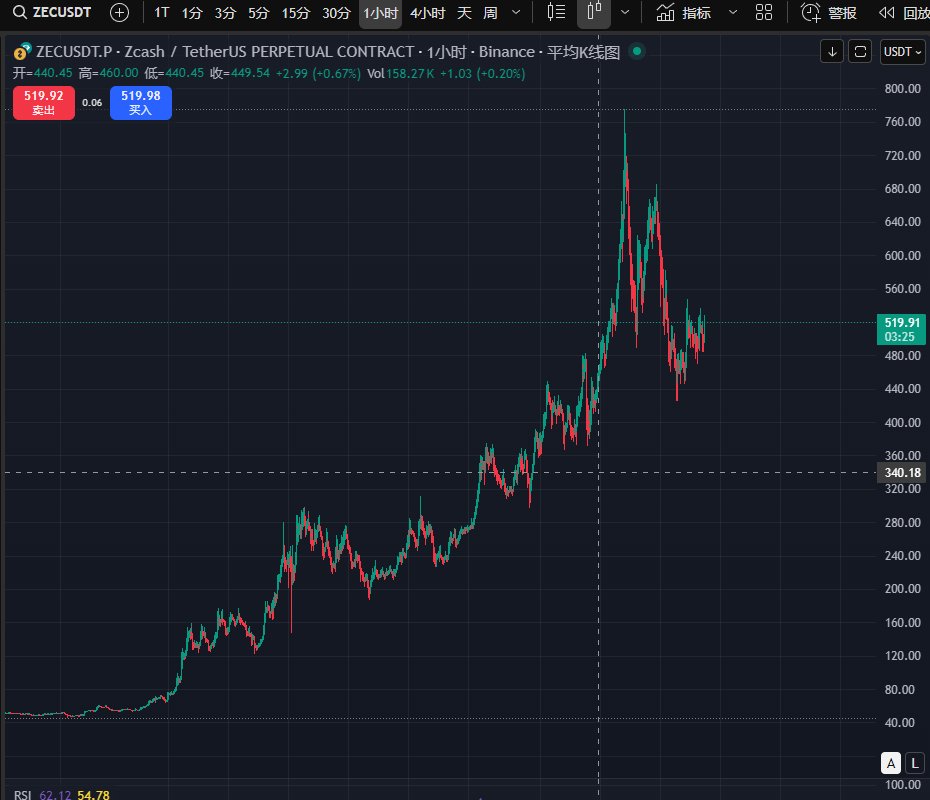Screen dimensions: 930x800
Task: Click the 519.91 current price label
Action: 902,329
